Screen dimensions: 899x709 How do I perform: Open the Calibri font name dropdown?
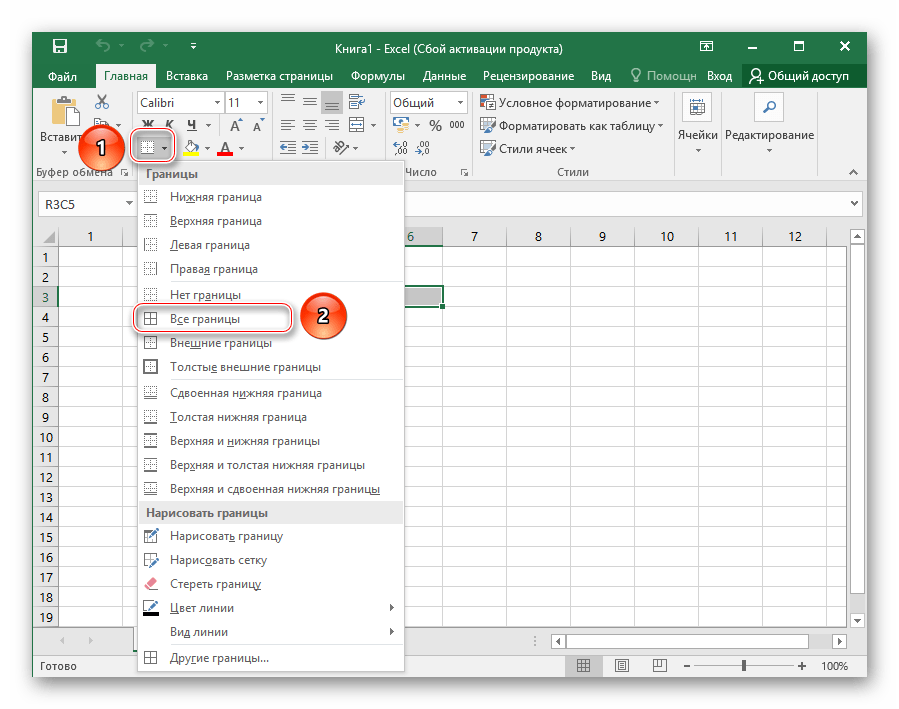(x=217, y=103)
